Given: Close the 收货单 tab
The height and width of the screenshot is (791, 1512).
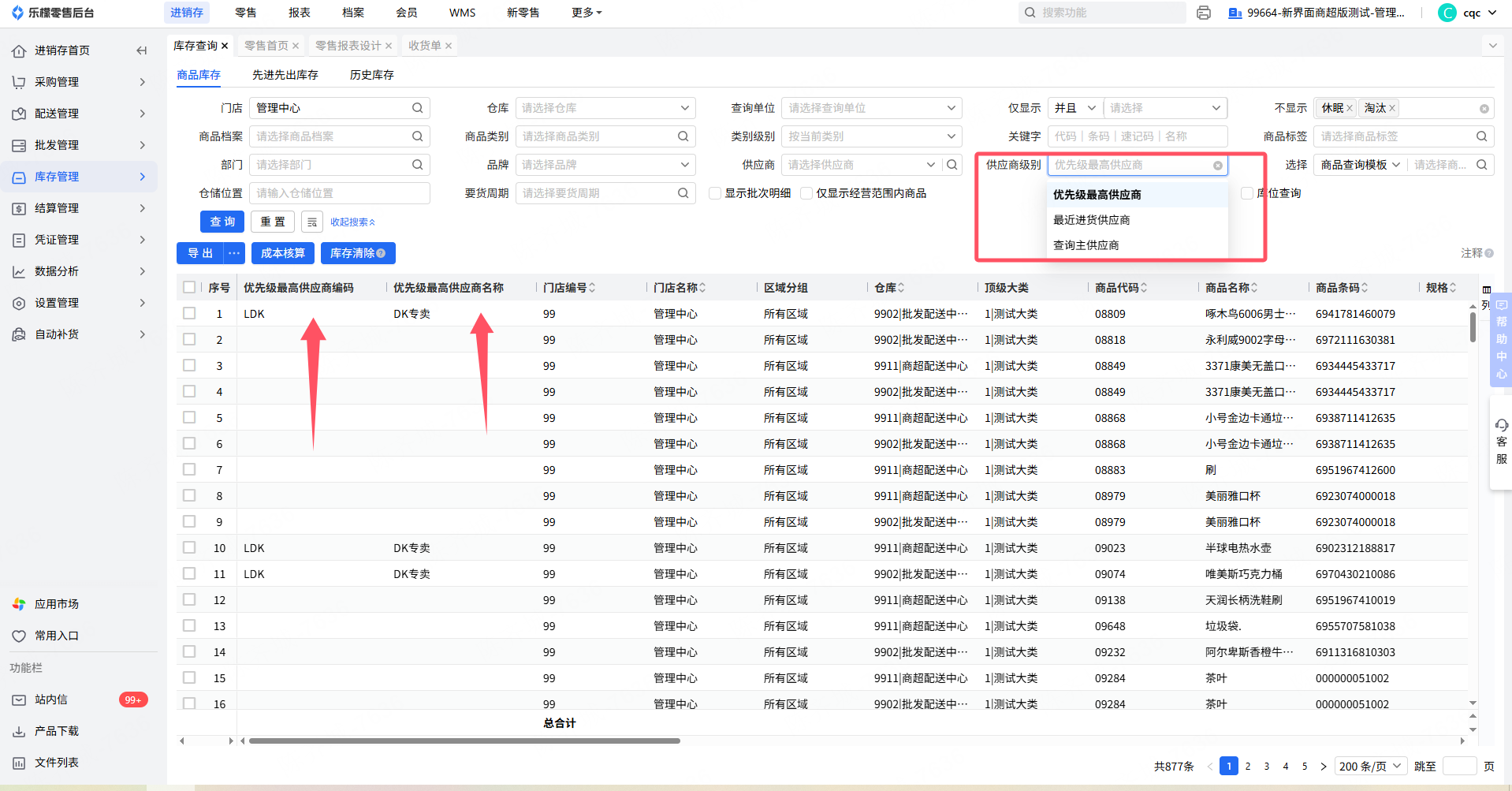Looking at the screenshot, I should [x=449, y=46].
